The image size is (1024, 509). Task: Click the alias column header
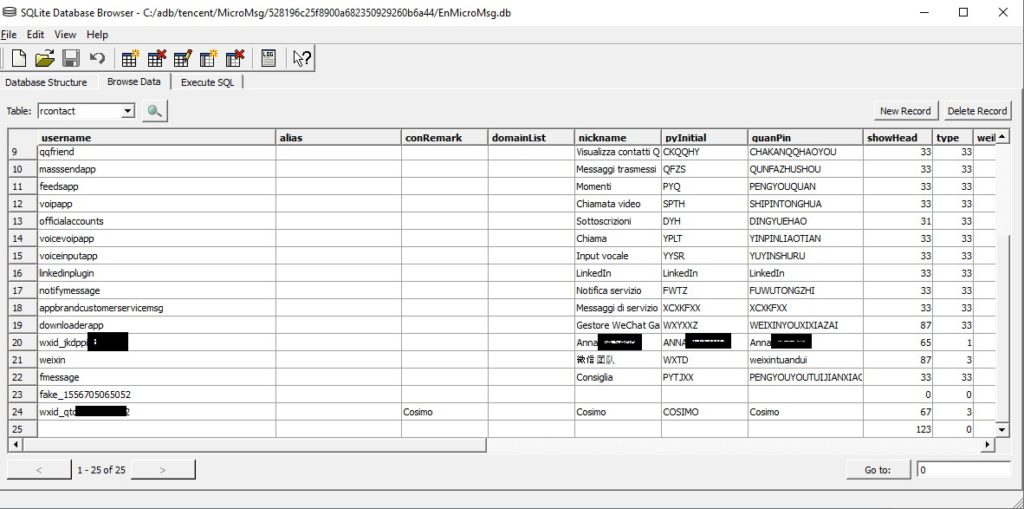pos(338,138)
